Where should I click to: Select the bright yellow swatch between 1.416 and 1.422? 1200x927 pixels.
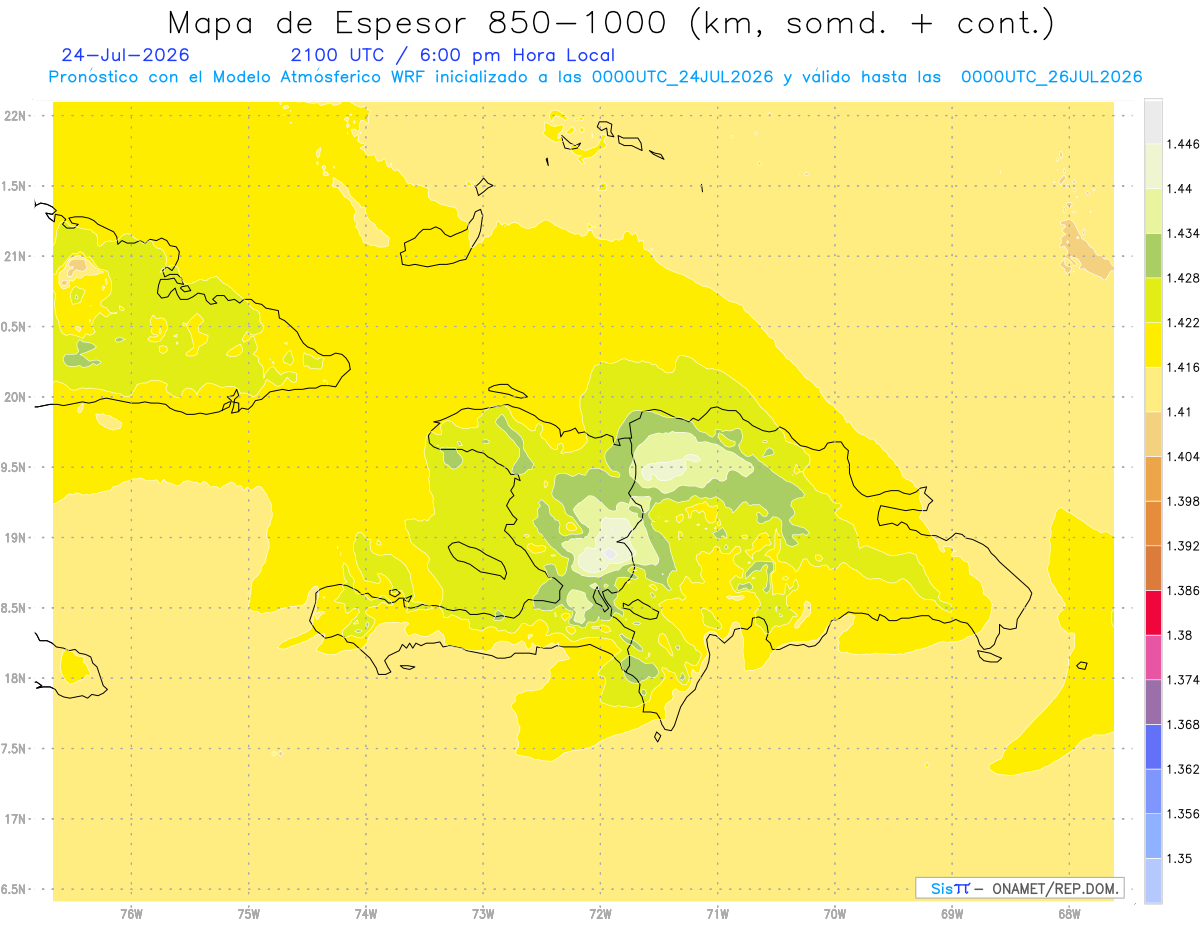click(1153, 345)
